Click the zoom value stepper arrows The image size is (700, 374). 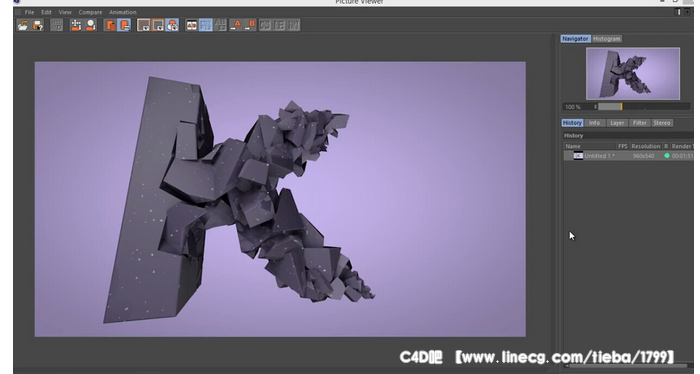click(595, 107)
